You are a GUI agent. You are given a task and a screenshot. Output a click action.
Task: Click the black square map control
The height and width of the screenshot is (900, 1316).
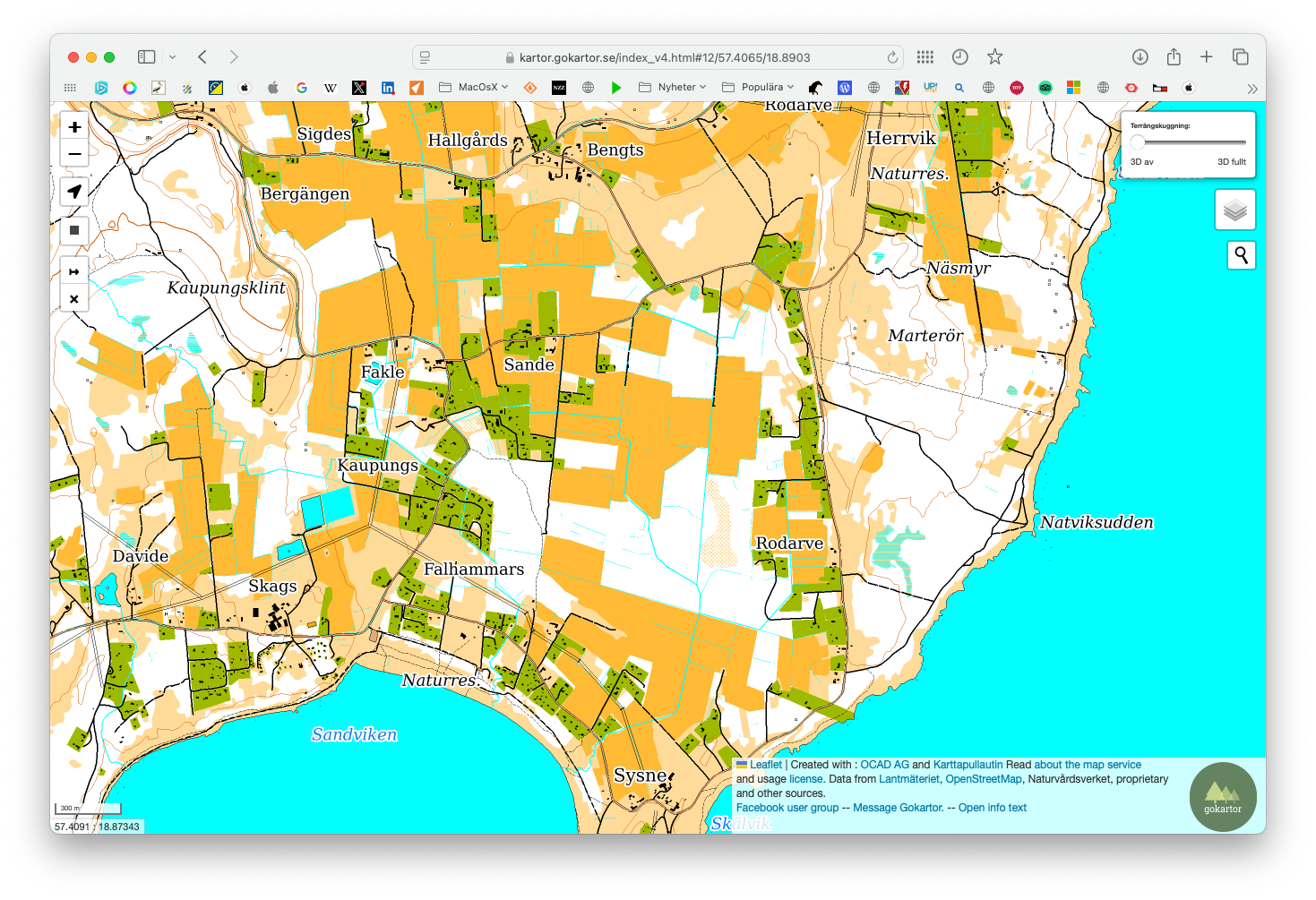point(74,230)
